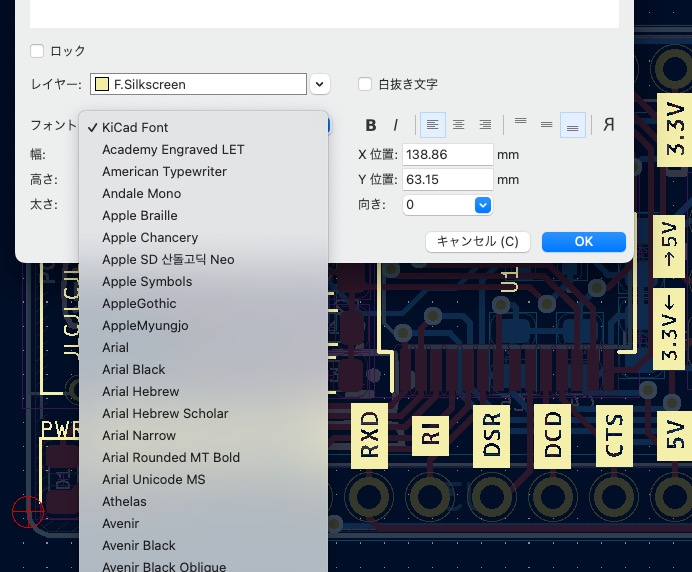Click the X 位置 input field
This screenshot has height=572, width=692.
click(447, 154)
